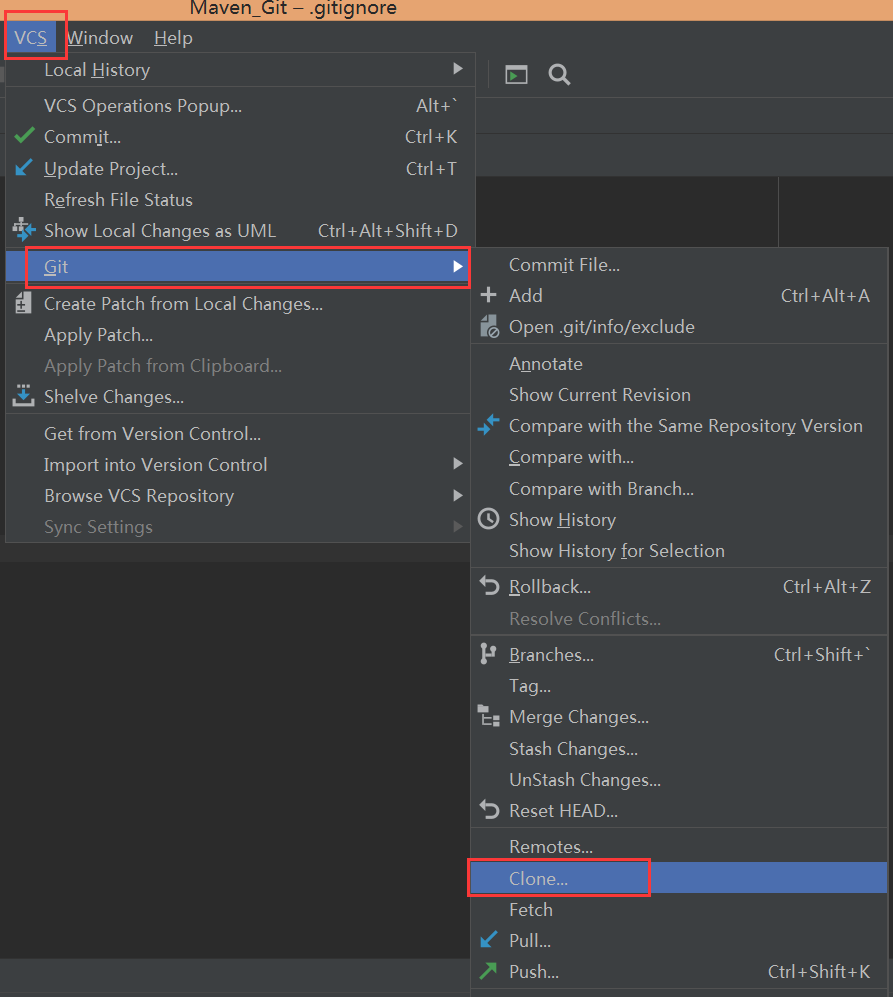Choose Commit from the VCS menu
Viewport: 893px width, 997px height.
(x=240, y=137)
